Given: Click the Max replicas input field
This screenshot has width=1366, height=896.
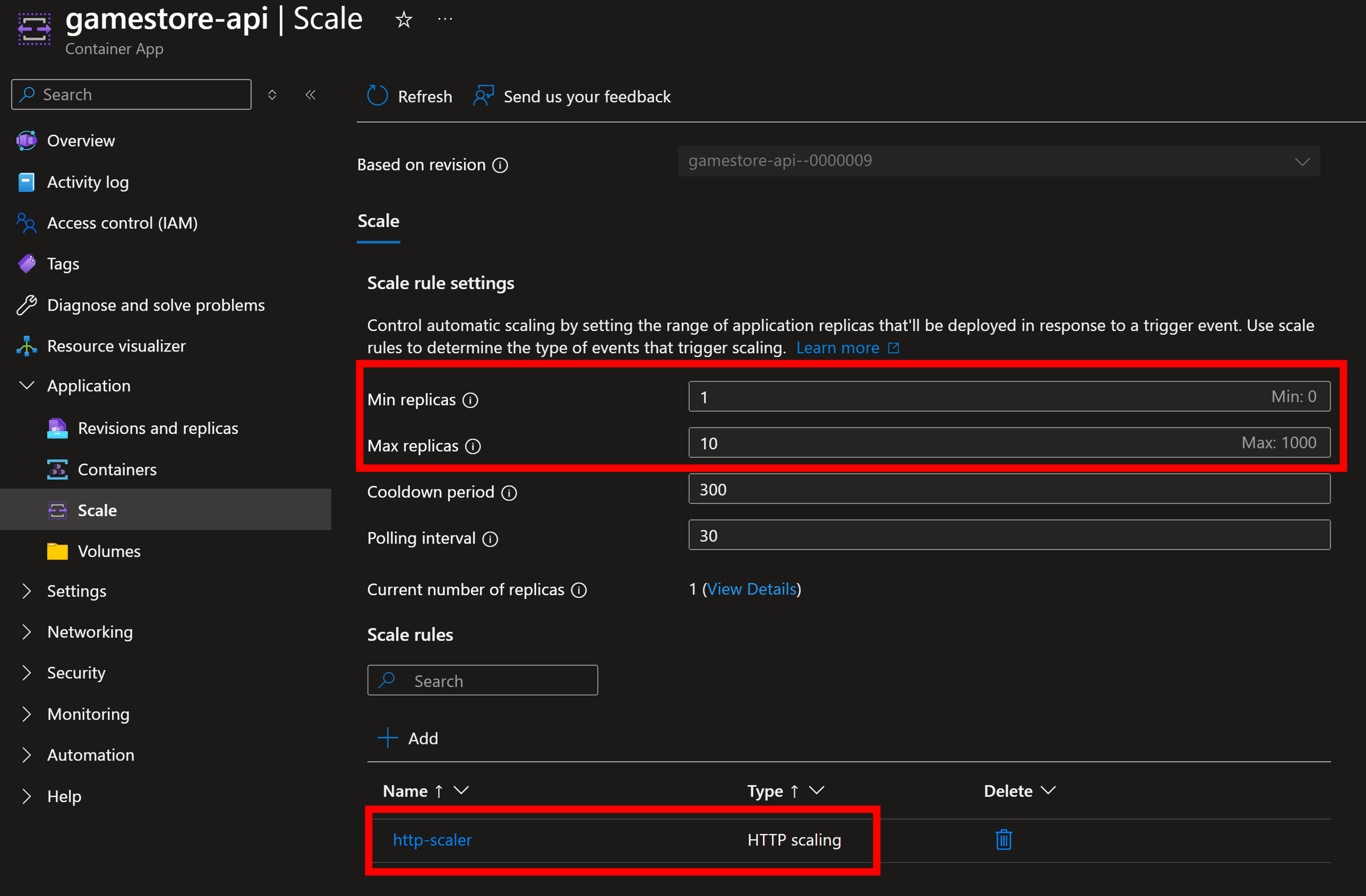Looking at the screenshot, I should coord(1009,443).
